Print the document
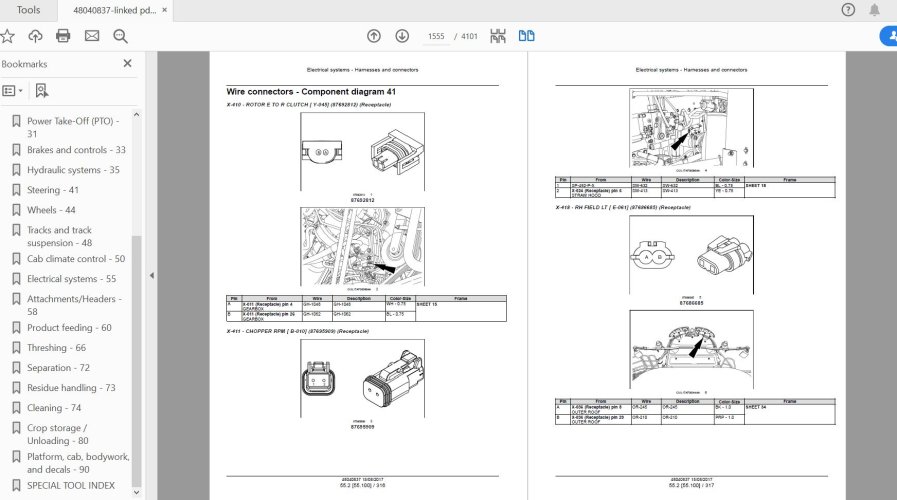897x500 pixels. [63, 36]
